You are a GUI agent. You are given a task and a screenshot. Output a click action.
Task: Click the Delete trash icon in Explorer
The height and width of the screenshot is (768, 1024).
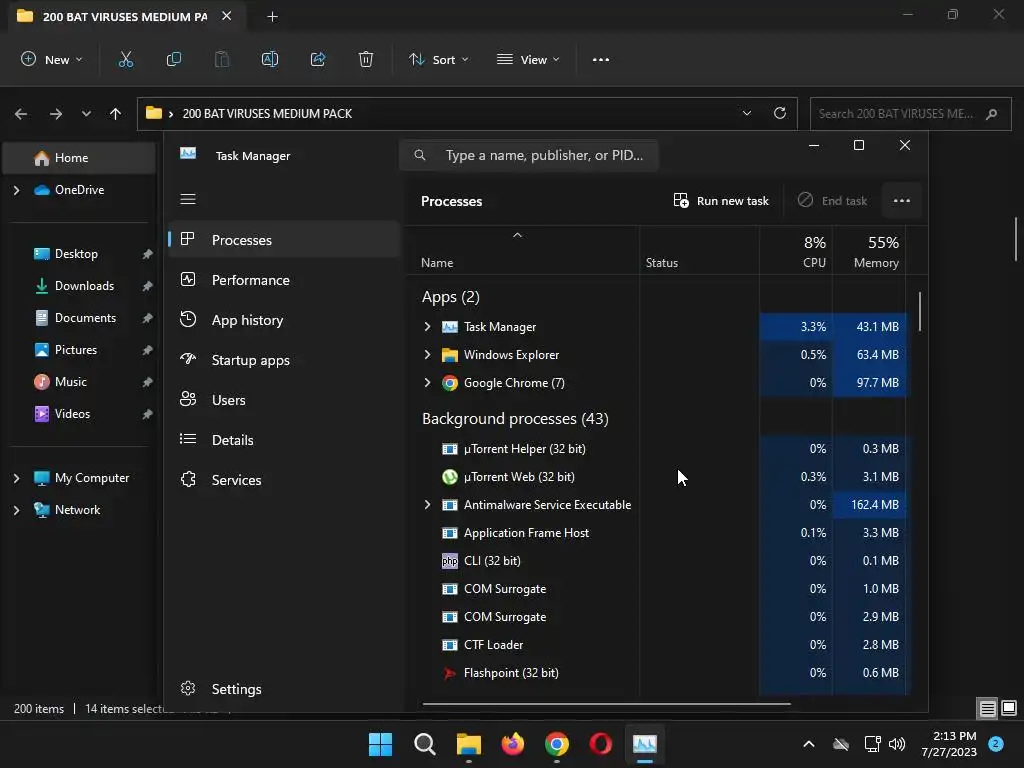tap(366, 59)
